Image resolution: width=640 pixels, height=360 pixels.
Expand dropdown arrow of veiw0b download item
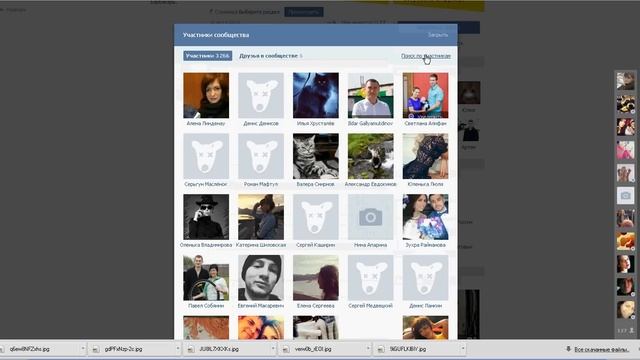pyautogui.click(x=368, y=349)
